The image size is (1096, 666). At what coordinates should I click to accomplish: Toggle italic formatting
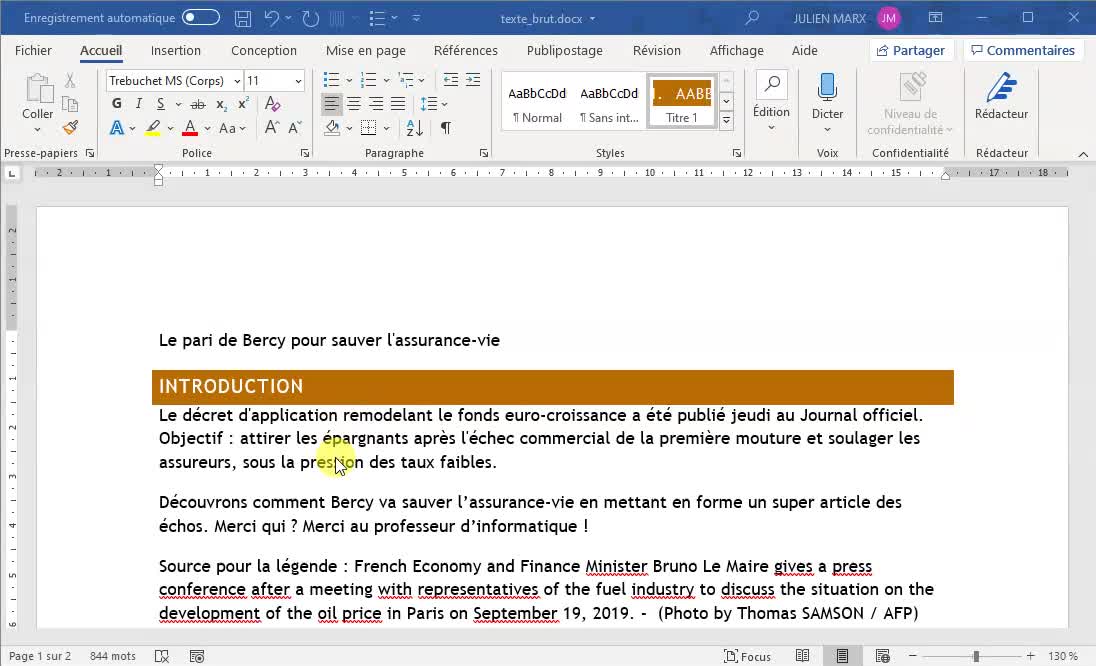pyautogui.click(x=138, y=104)
